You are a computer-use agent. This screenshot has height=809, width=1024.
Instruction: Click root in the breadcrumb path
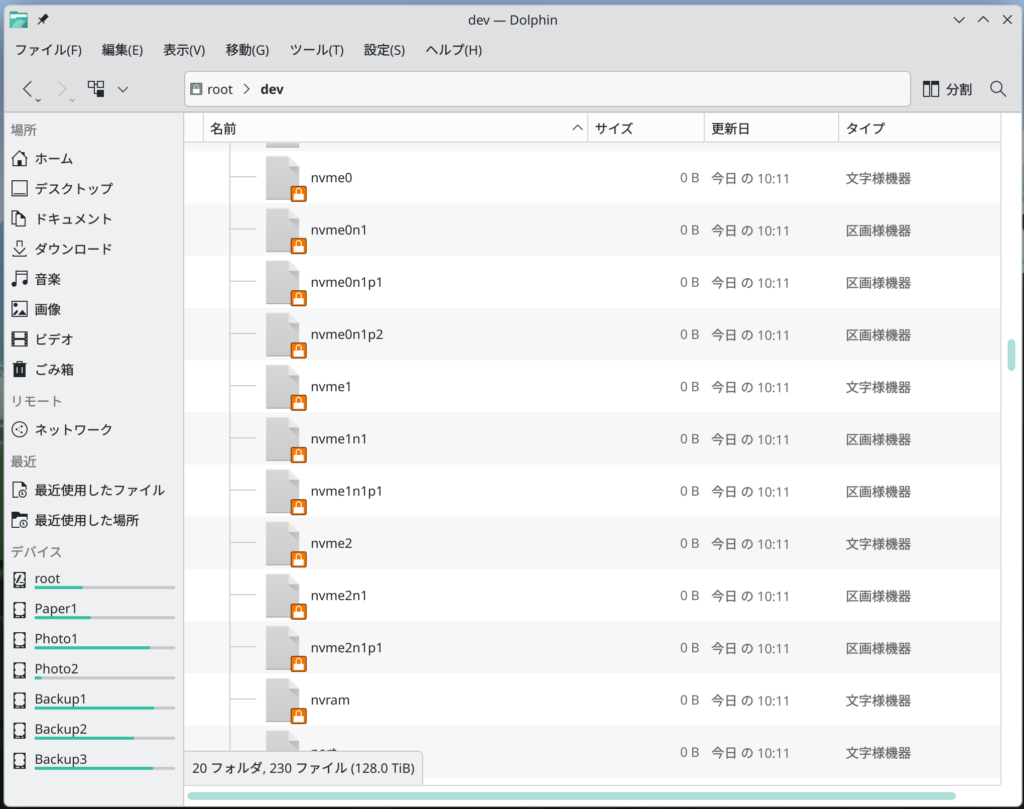click(x=219, y=89)
